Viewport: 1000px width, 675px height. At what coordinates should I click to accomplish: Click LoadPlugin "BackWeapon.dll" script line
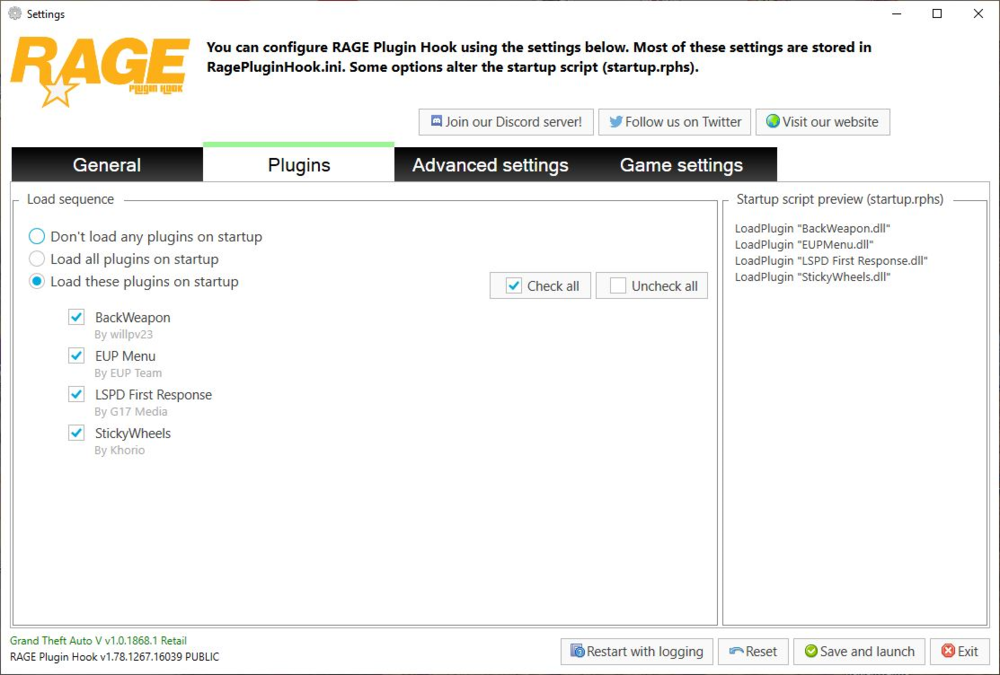[x=812, y=228]
